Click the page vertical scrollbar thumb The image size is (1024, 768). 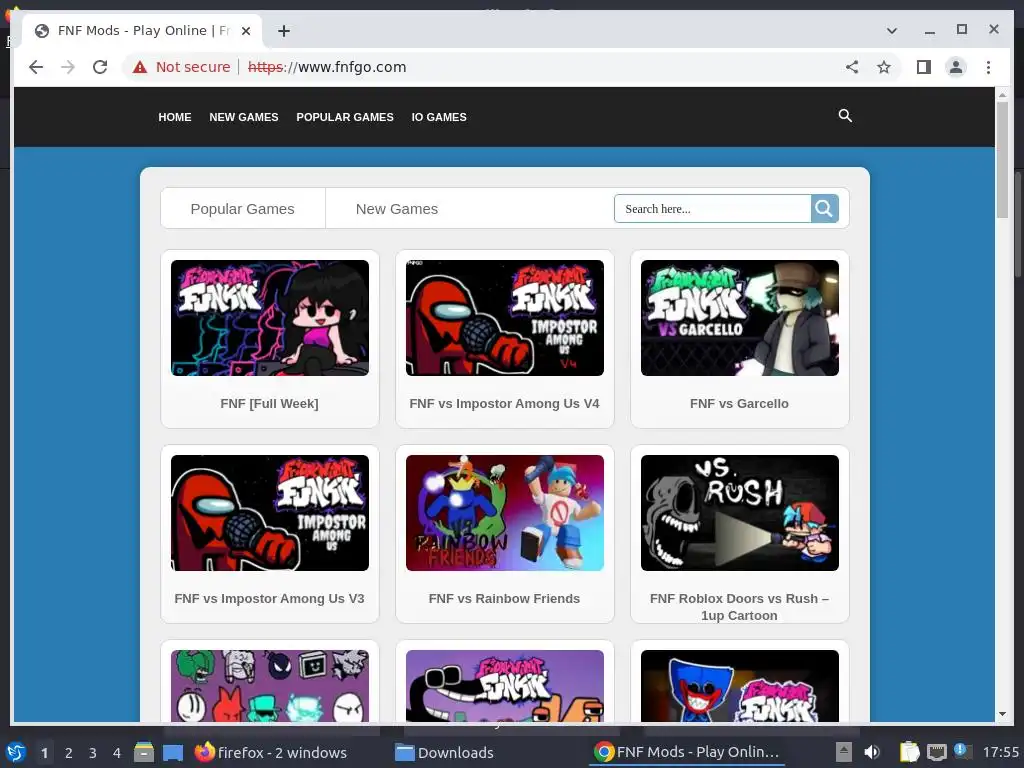click(x=1002, y=159)
